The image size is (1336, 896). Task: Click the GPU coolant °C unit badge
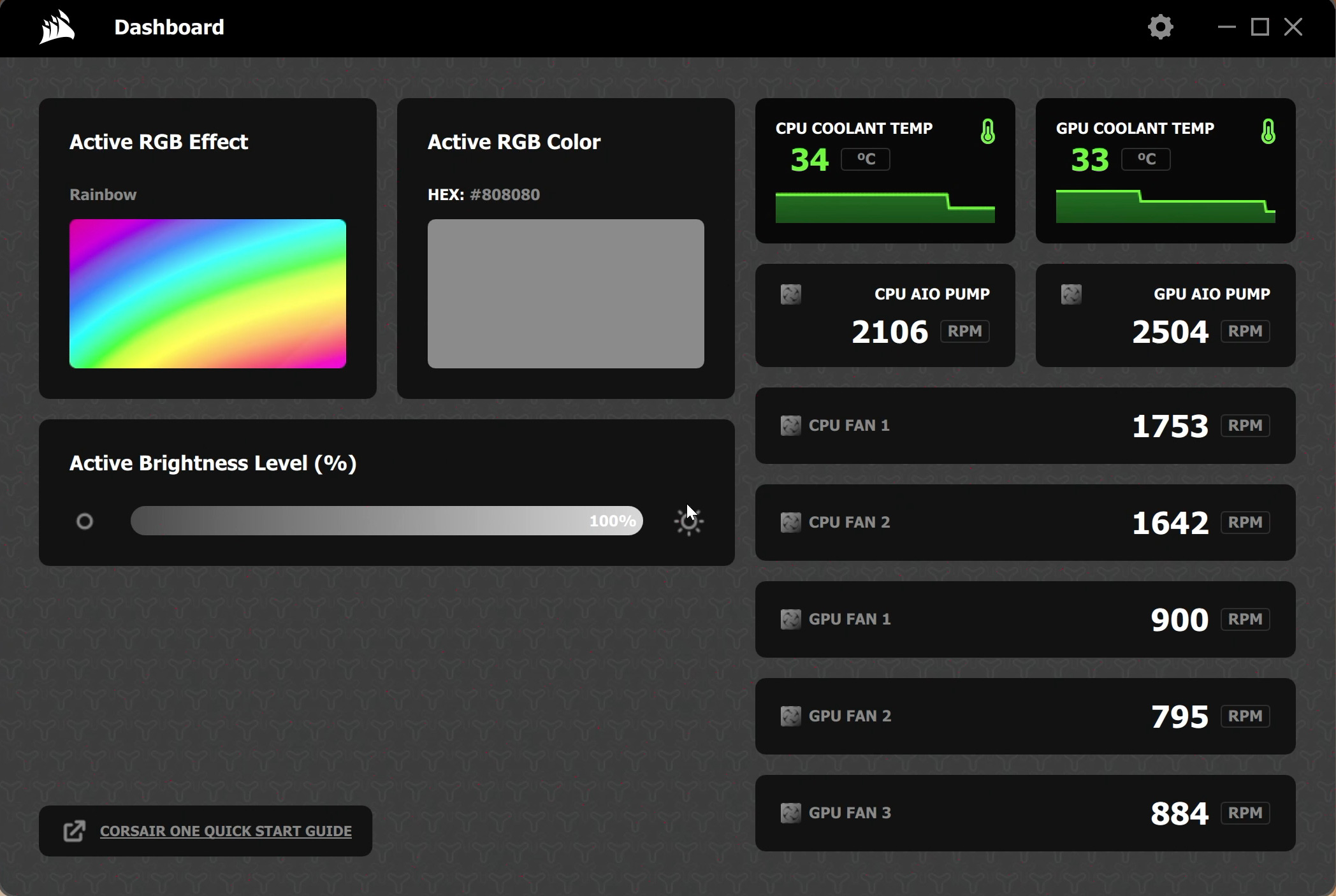pos(1145,159)
